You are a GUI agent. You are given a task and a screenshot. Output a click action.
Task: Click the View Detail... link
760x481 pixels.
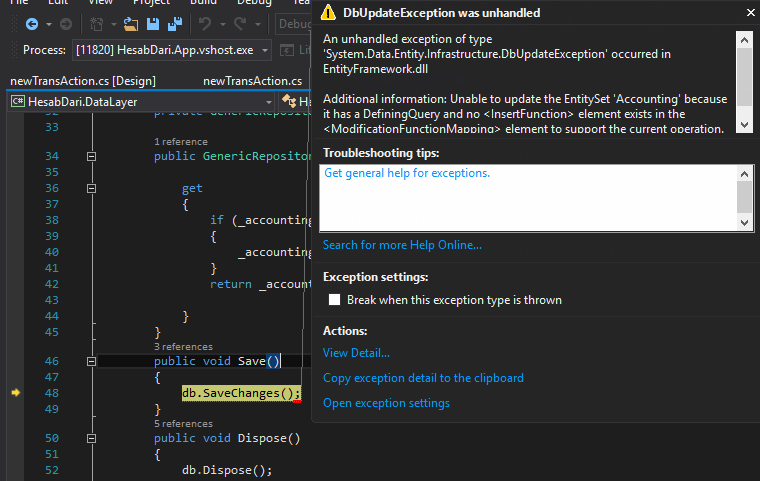356,353
